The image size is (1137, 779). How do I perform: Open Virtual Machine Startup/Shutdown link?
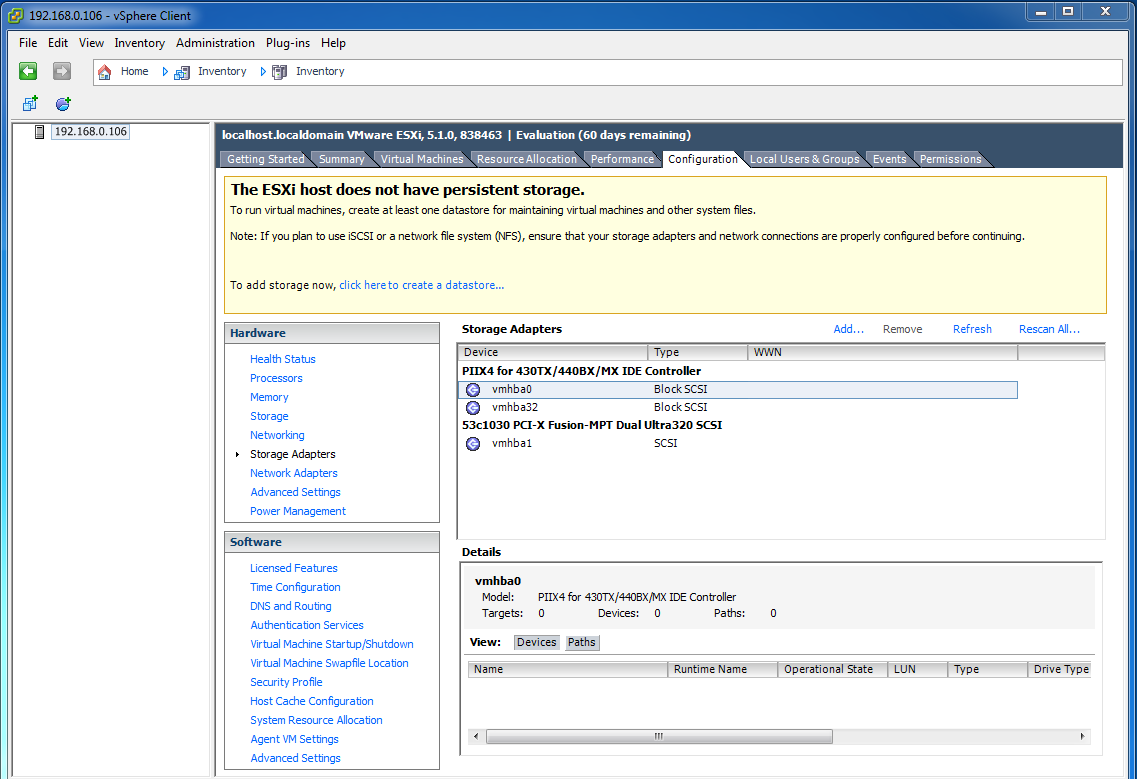[332, 644]
